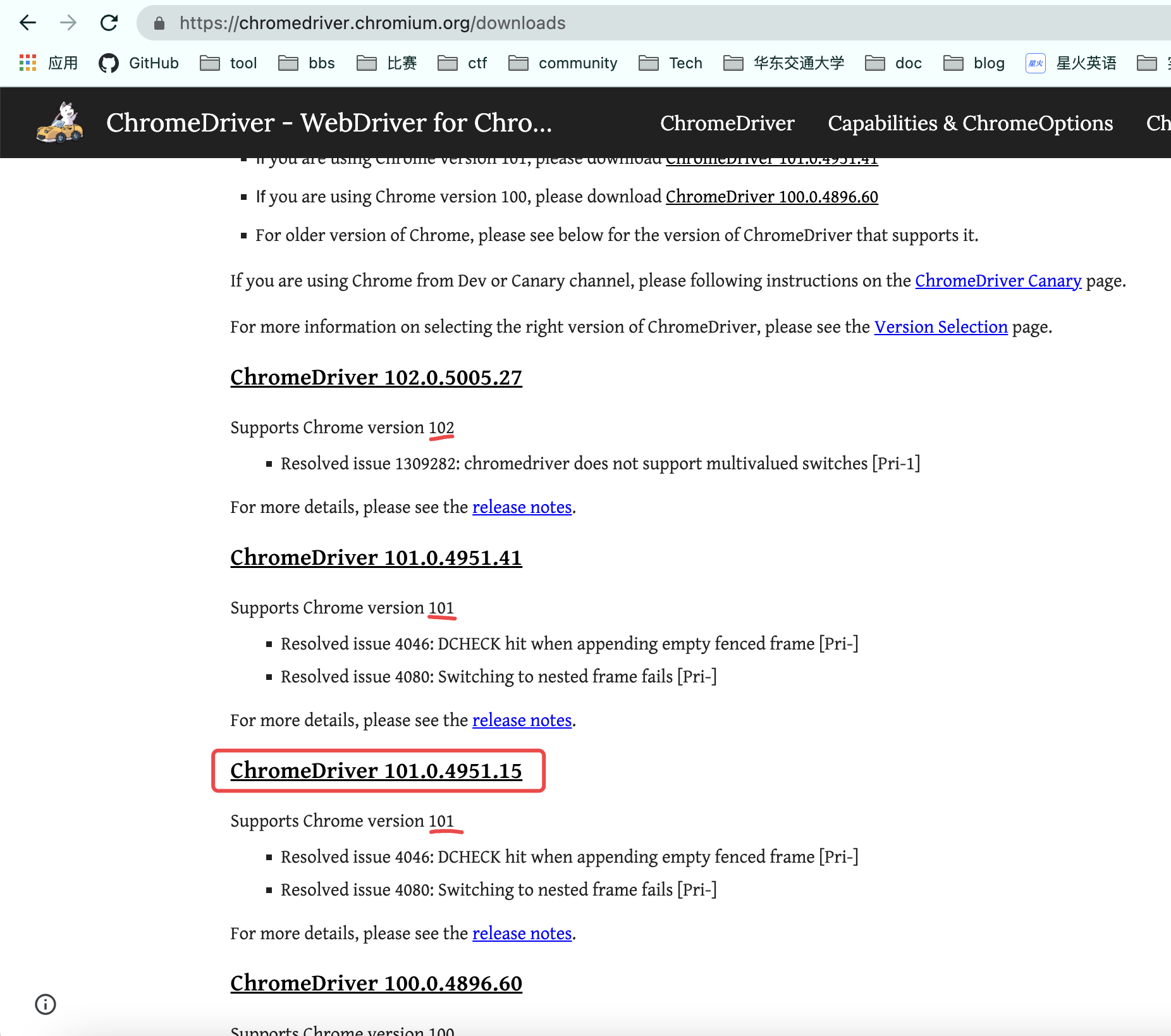Open the Version Selection link
Image resolution: width=1171 pixels, height=1036 pixels.
click(941, 327)
